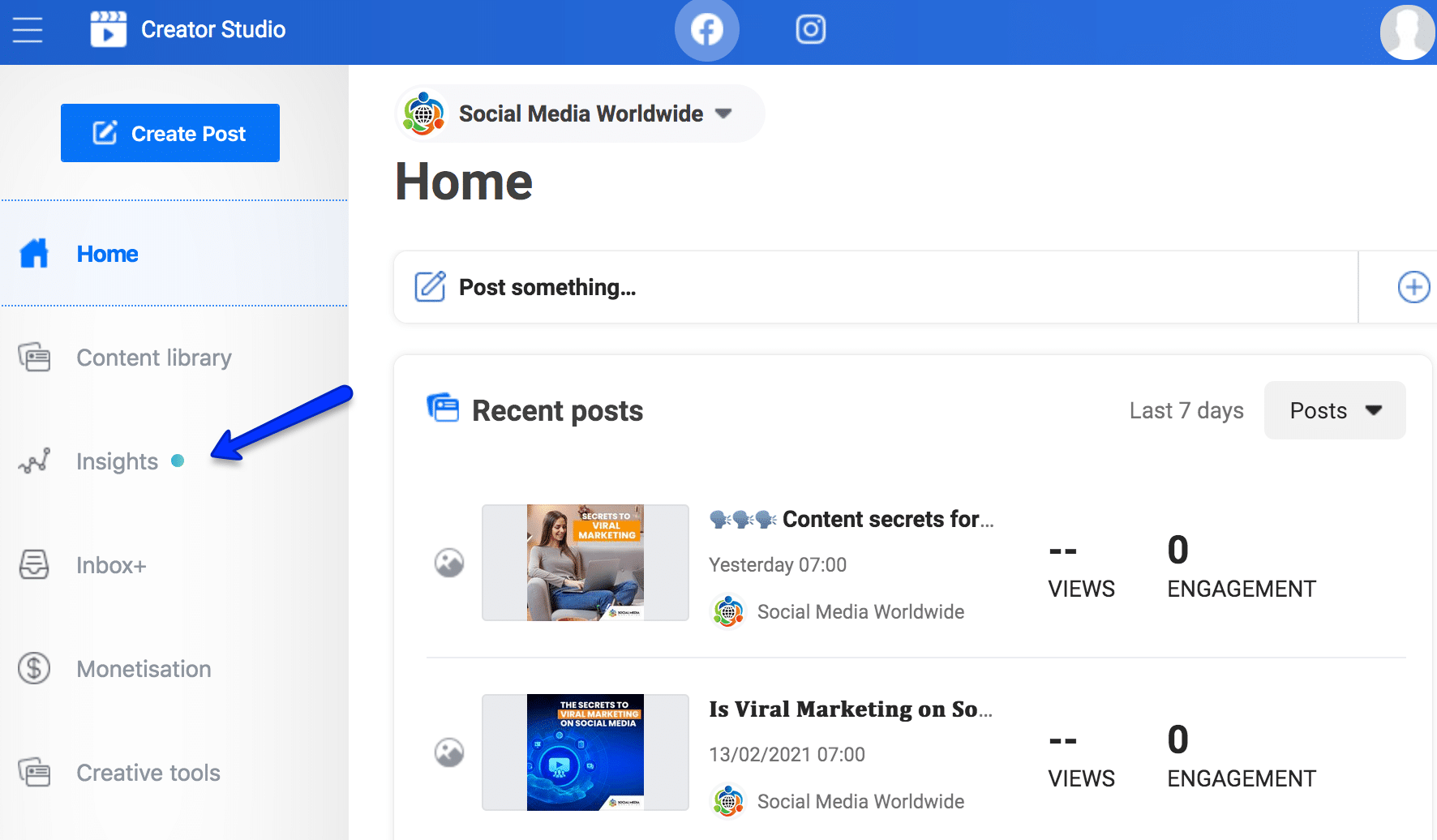The height and width of the screenshot is (840, 1437).
Task: Open the profile avatar in the header
Action: [x=1407, y=32]
